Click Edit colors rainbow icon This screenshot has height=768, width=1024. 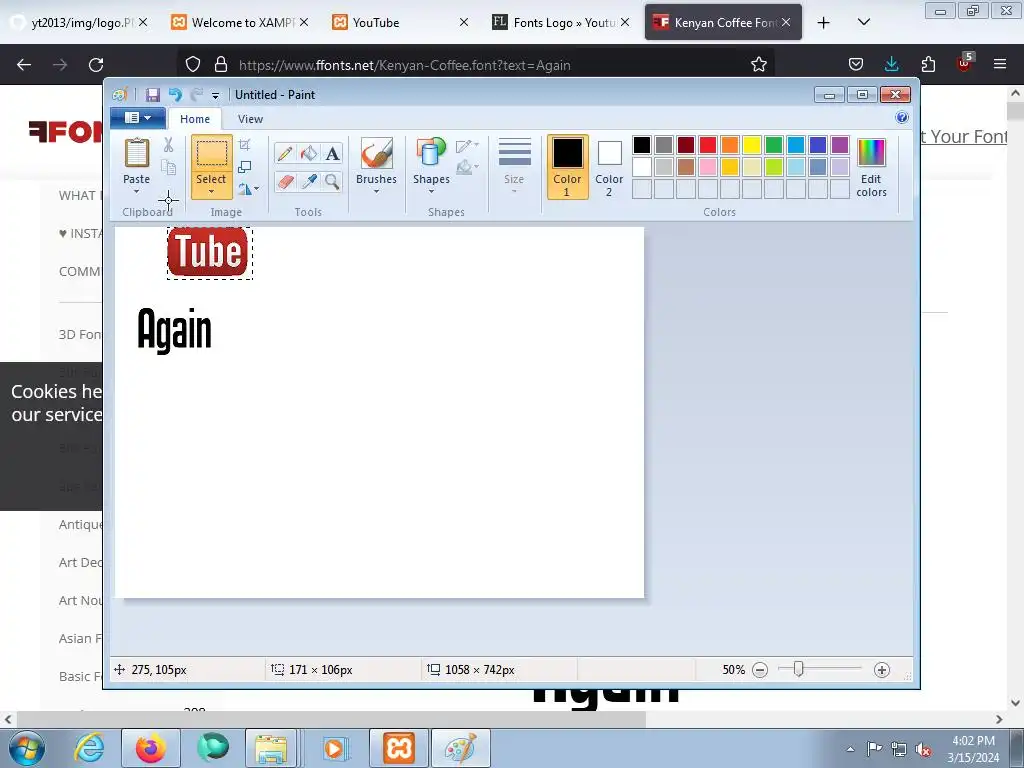(x=871, y=153)
